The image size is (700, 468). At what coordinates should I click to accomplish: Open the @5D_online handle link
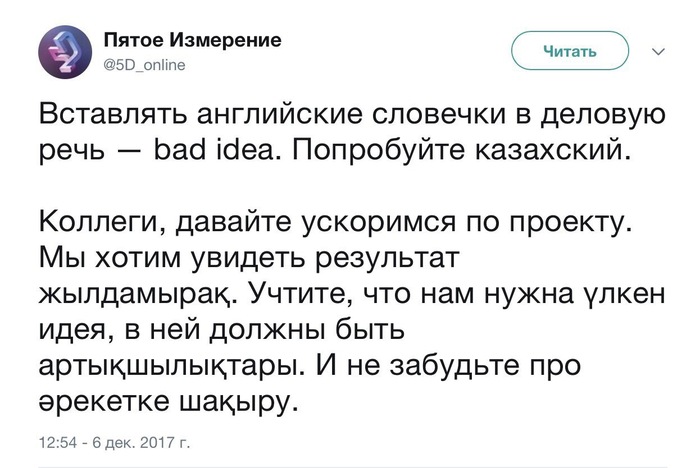(145, 64)
